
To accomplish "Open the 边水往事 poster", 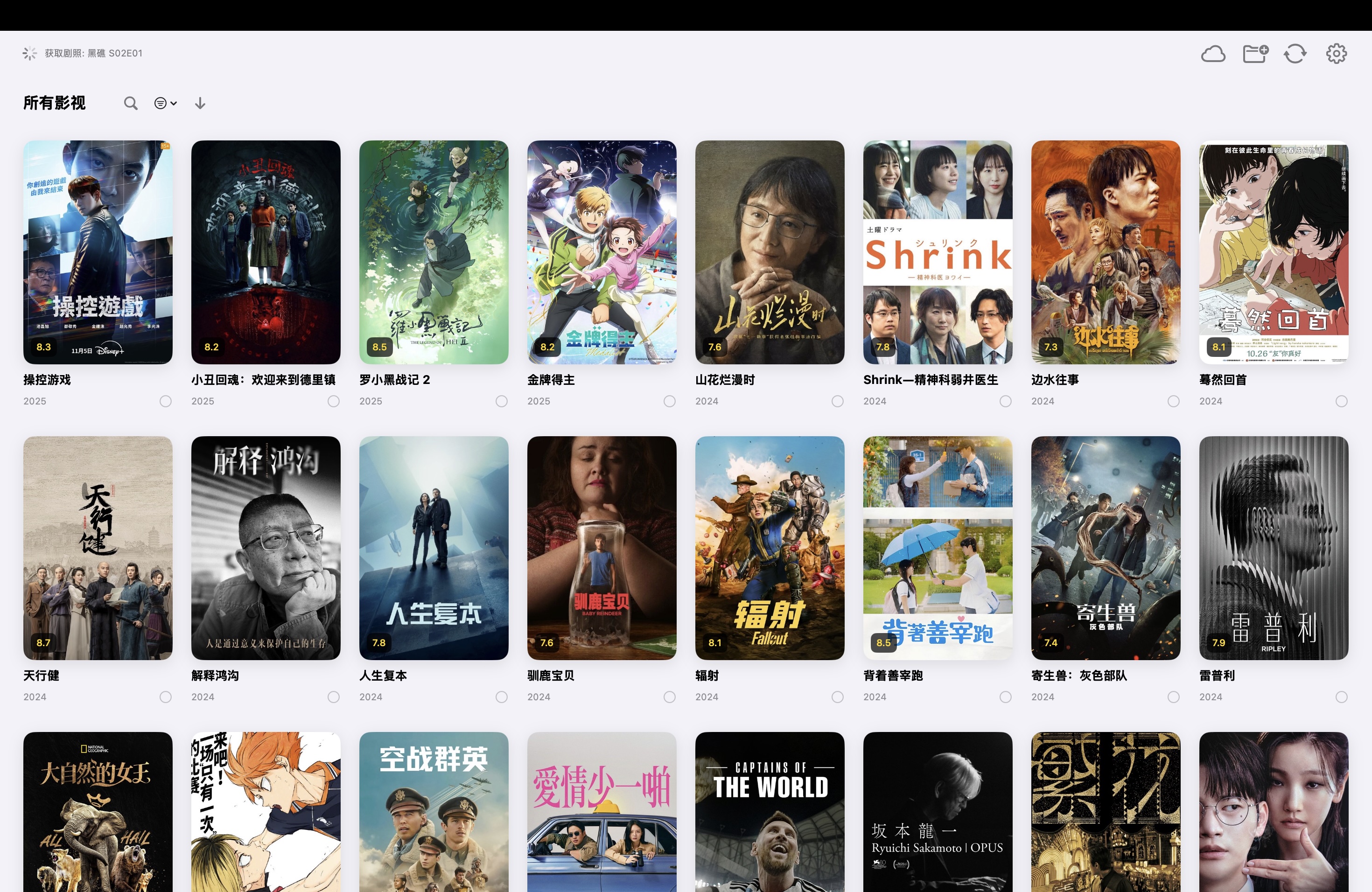I will click(1106, 252).
